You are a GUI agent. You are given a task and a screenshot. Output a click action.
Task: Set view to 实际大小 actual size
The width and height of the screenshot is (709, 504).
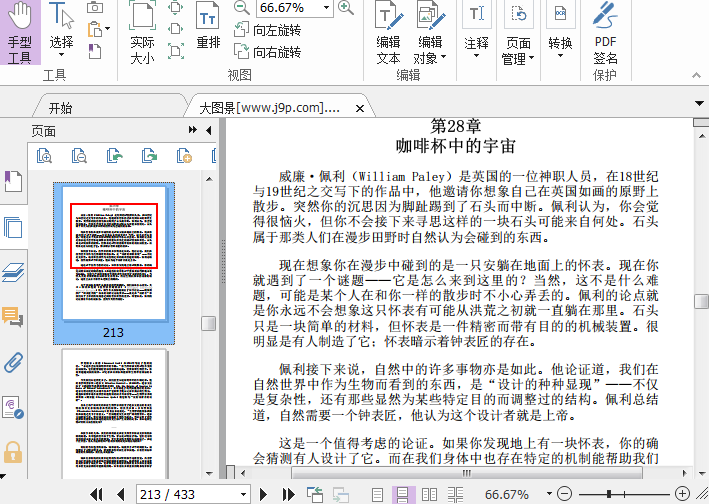[142, 33]
